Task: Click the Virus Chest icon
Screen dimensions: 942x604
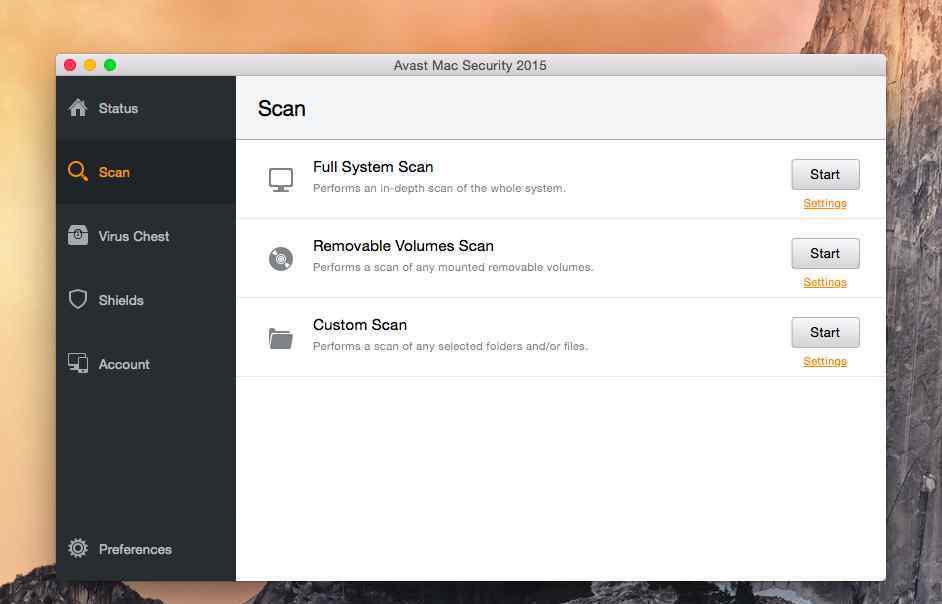Action: pos(77,236)
